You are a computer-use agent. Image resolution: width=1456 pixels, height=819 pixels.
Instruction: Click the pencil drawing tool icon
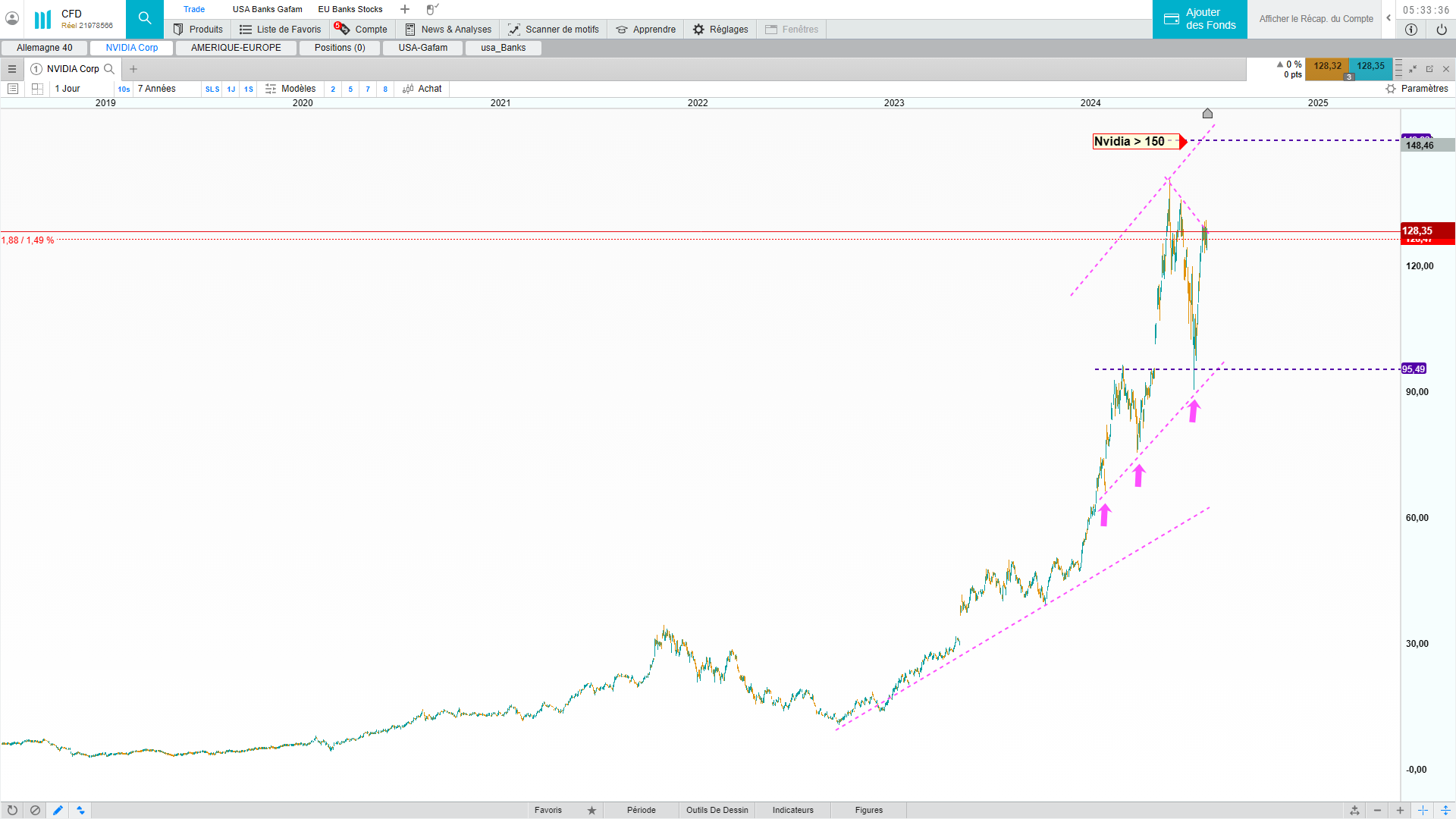(x=58, y=811)
